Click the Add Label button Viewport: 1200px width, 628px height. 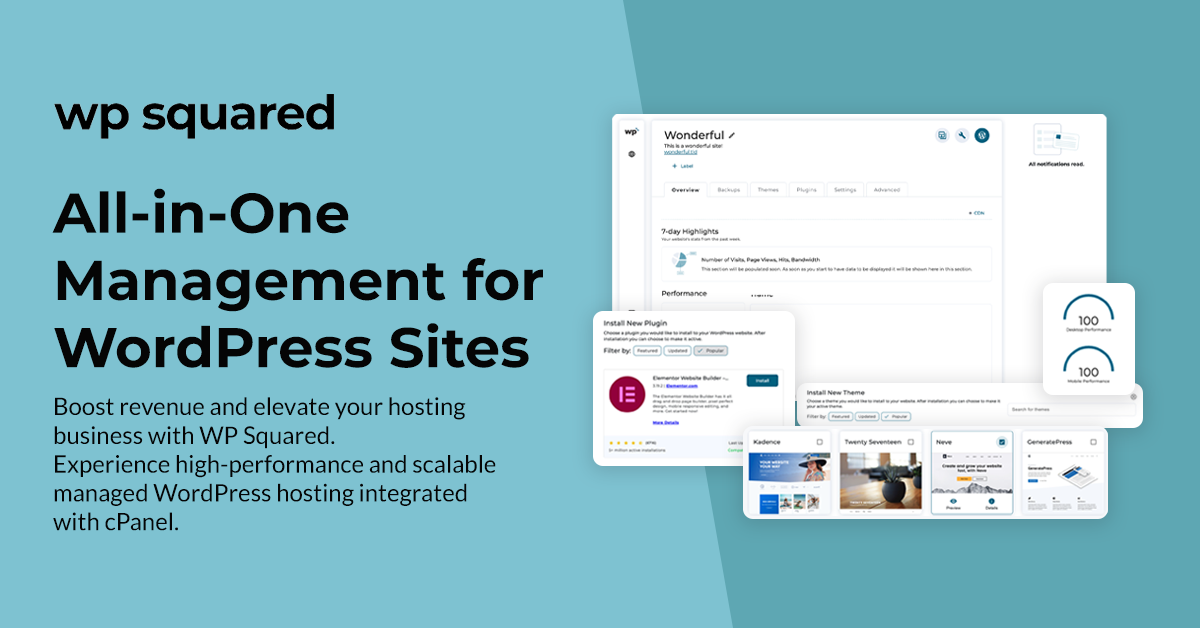(x=683, y=166)
